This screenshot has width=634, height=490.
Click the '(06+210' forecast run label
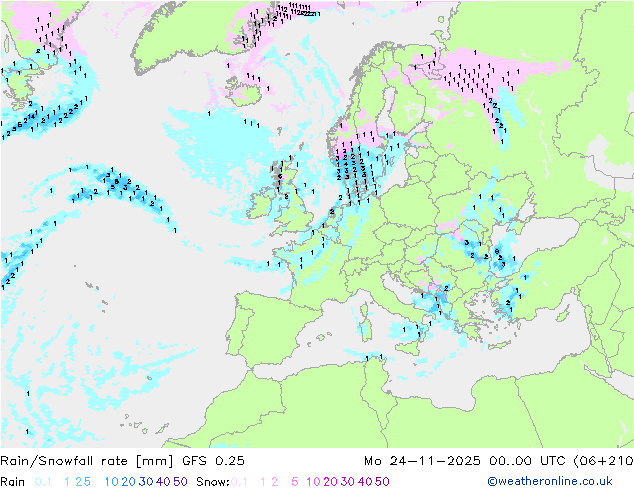(x=604, y=460)
